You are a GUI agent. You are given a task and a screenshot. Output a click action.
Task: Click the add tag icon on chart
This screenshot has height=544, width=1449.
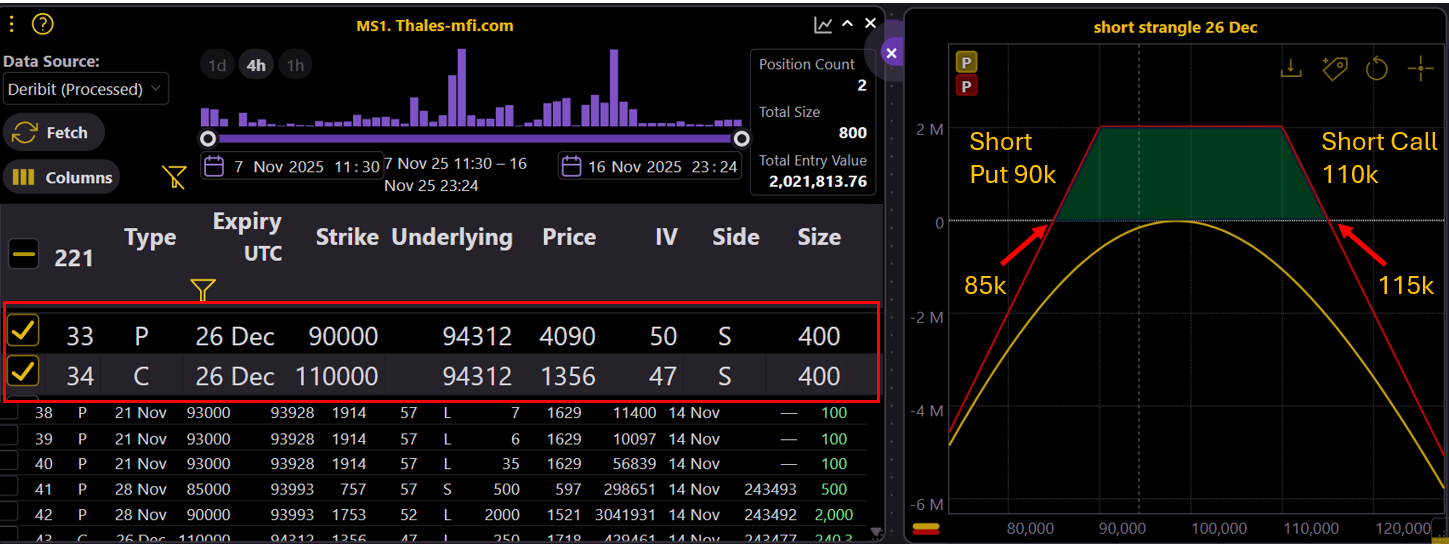1333,68
